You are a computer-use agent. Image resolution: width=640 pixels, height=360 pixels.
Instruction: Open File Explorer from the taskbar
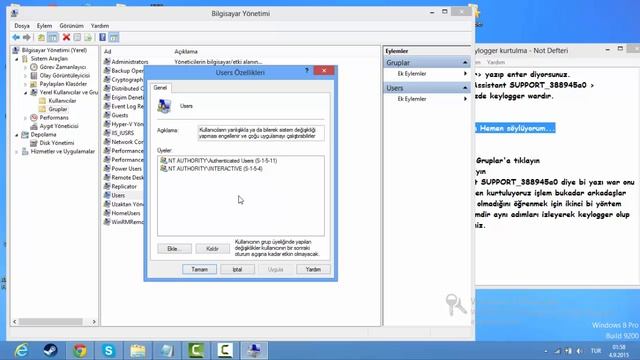pyautogui.click(x=138, y=350)
